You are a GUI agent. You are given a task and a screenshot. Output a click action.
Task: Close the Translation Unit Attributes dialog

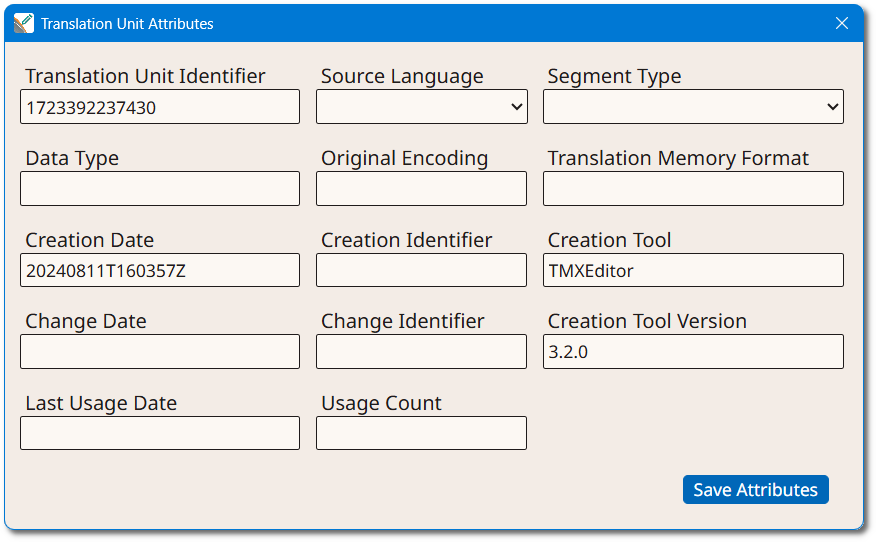(841, 23)
